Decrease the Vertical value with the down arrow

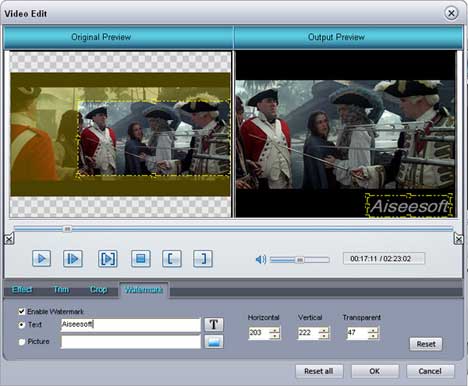(x=324, y=336)
